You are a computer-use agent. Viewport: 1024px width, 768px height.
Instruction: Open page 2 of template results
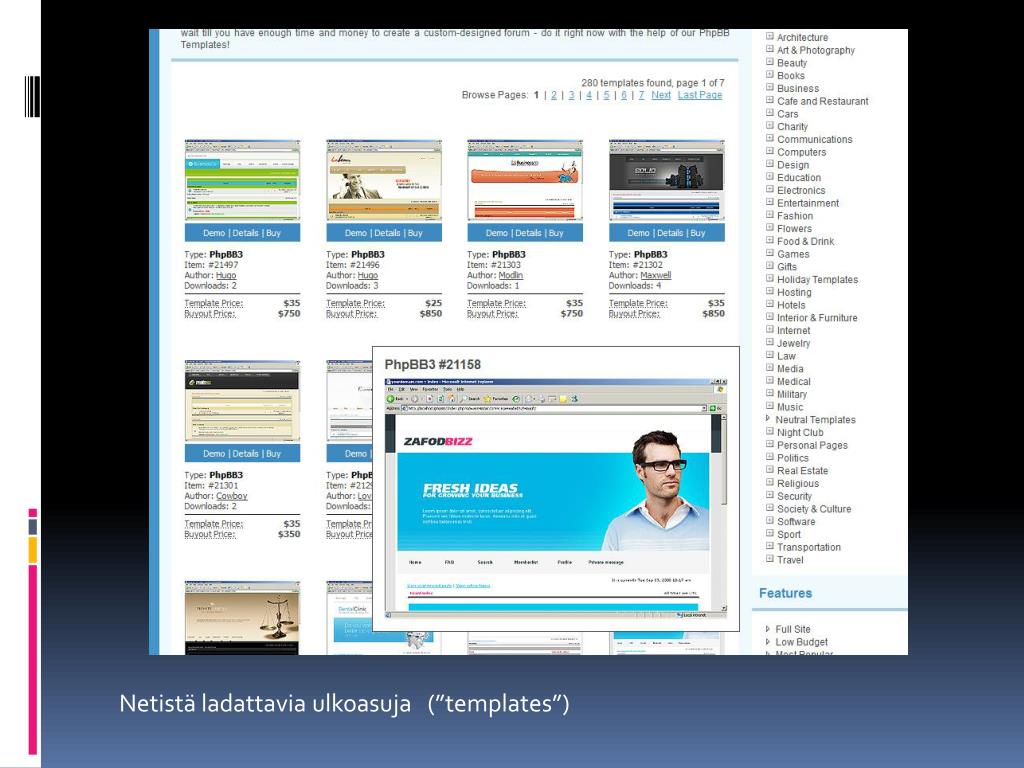(x=554, y=95)
